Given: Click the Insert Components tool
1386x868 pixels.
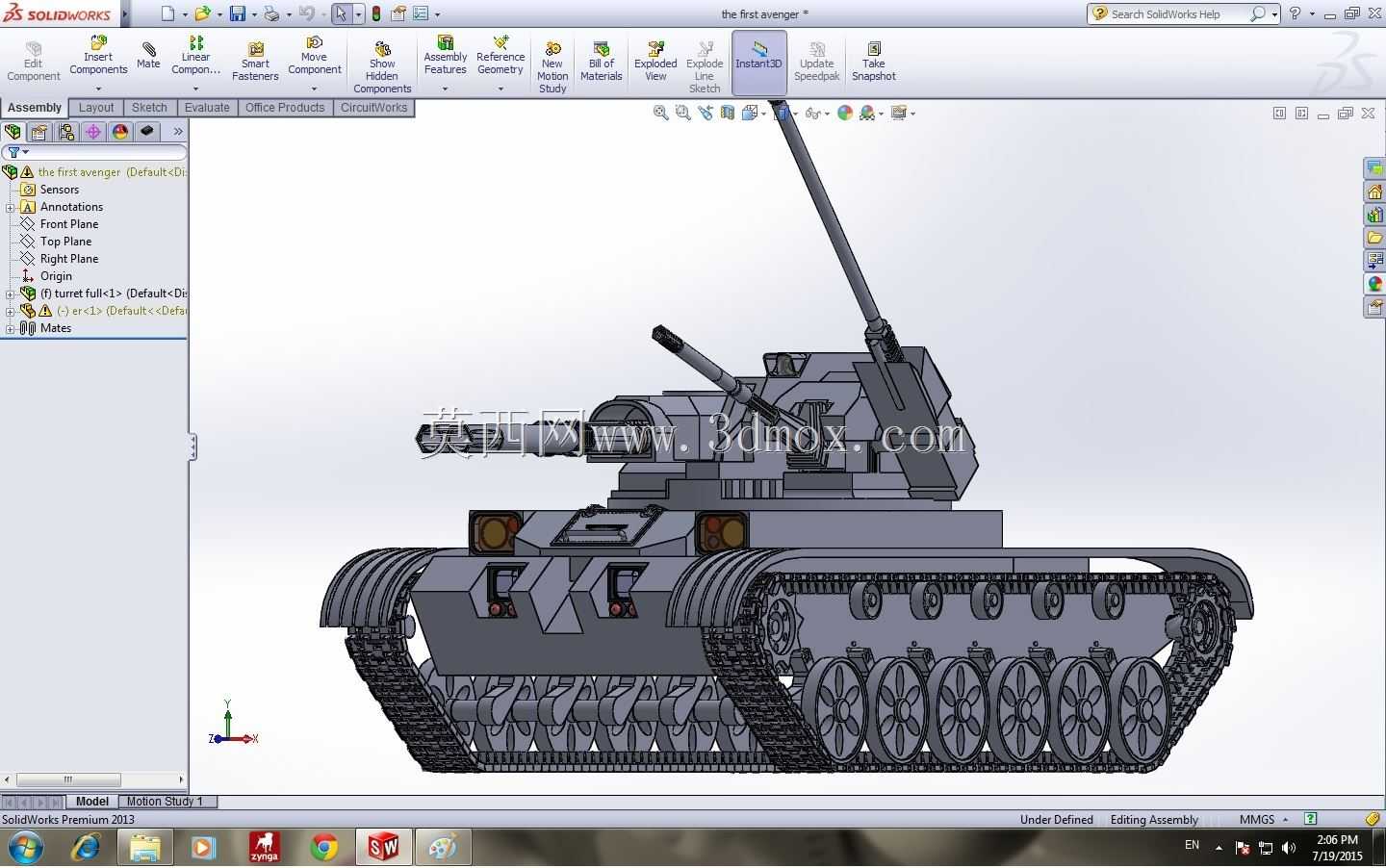Looking at the screenshot, I should (x=98, y=56).
